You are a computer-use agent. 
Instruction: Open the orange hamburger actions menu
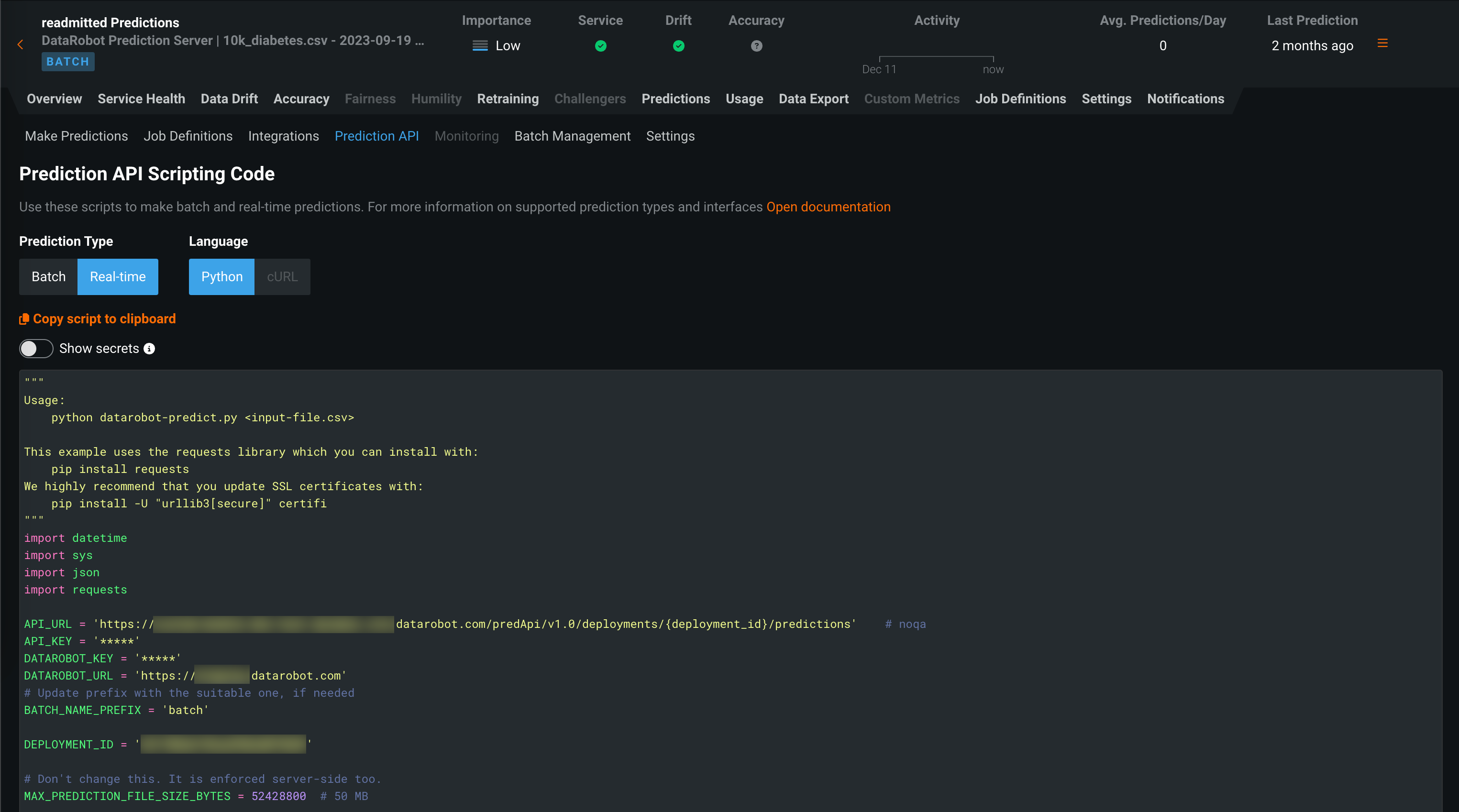coord(1382,43)
